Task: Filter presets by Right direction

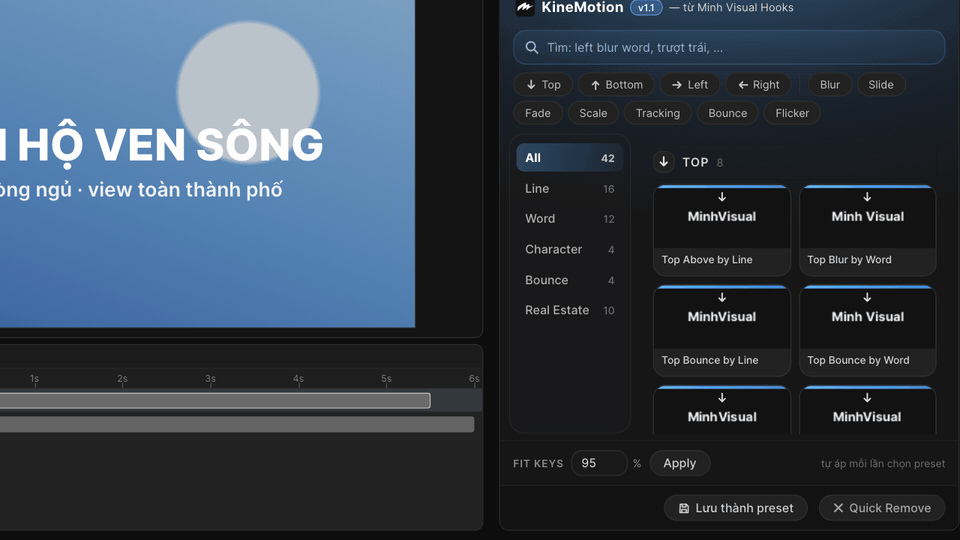Action: click(759, 84)
